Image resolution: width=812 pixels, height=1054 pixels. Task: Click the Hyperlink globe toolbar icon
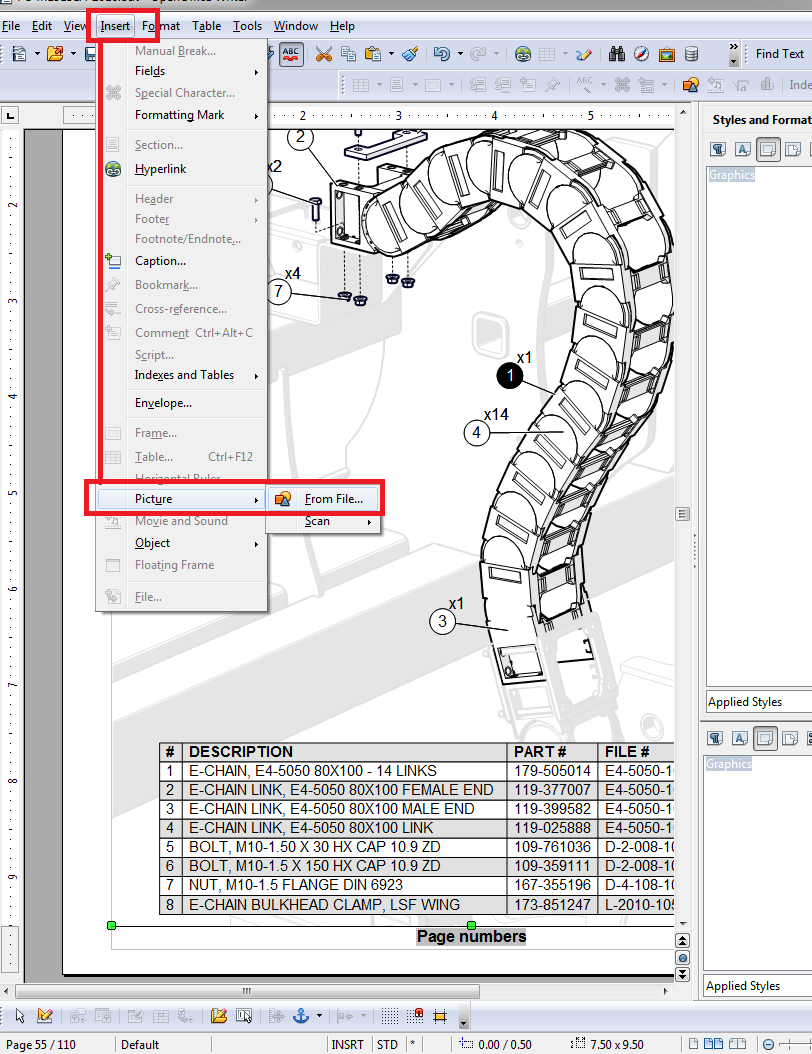point(523,54)
